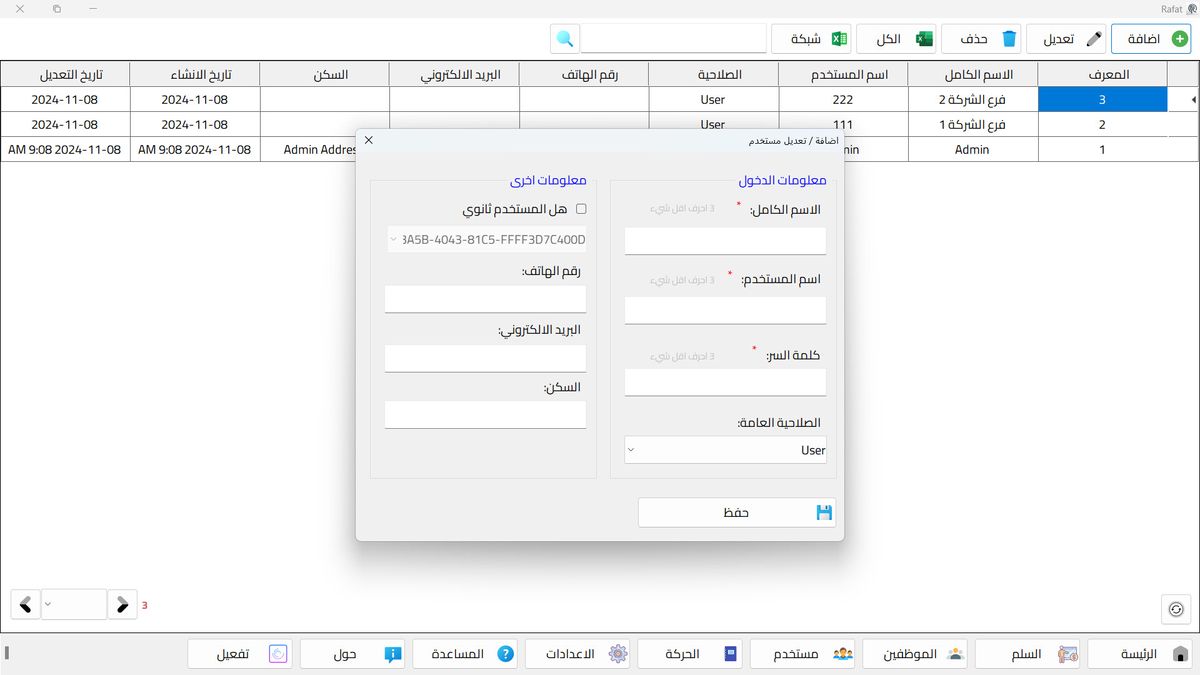This screenshot has width=1200, height=675.
Task: Click the شبكة grid Excel icon
Action: [840, 39]
